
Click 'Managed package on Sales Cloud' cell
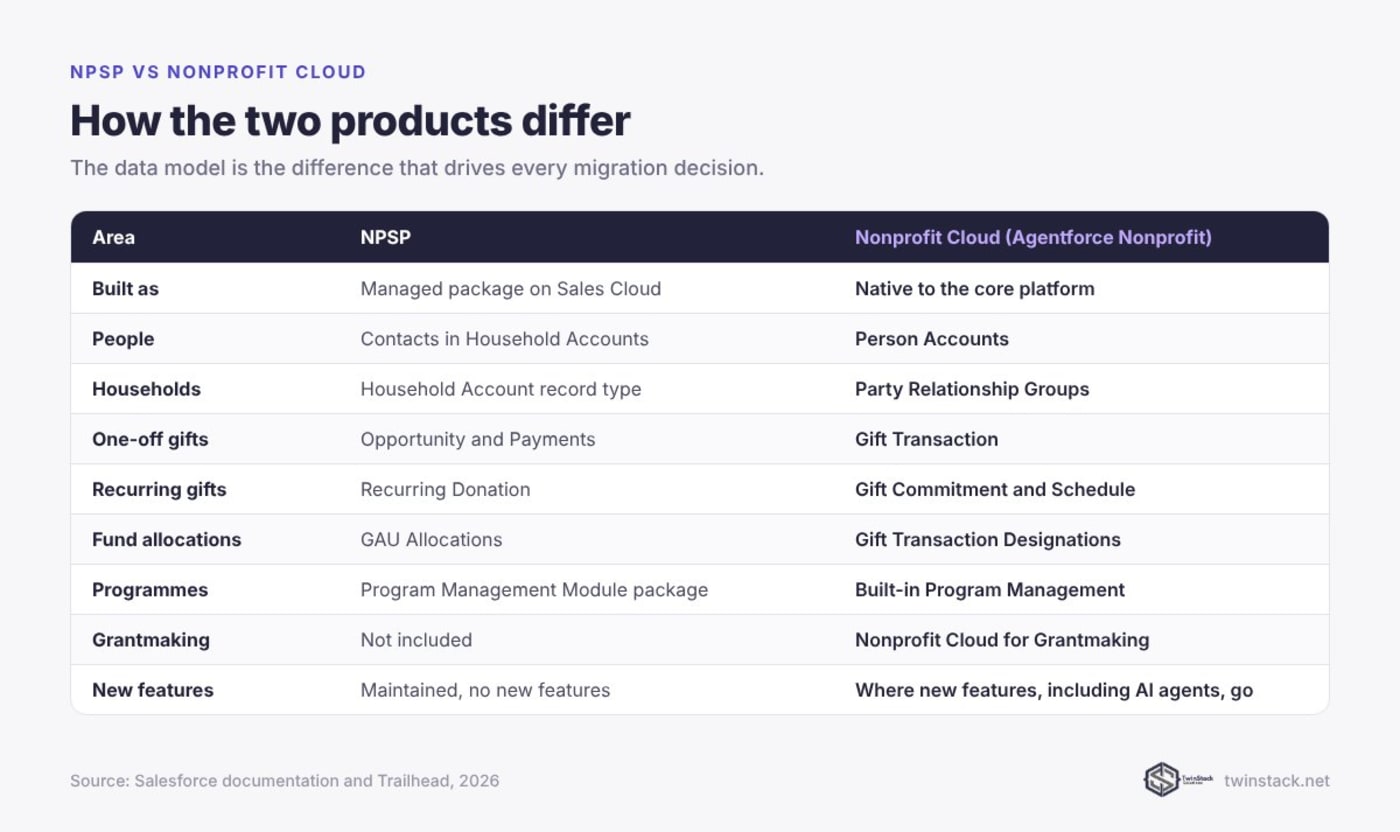click(x=511, y=289)
